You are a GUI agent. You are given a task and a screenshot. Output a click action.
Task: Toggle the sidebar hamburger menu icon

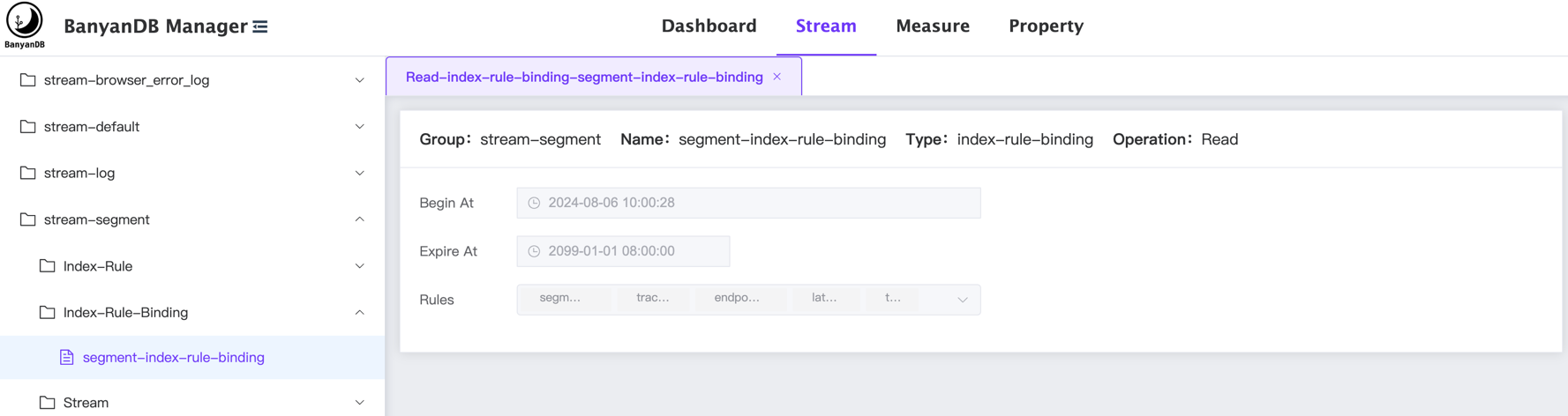tap(260, 27)
